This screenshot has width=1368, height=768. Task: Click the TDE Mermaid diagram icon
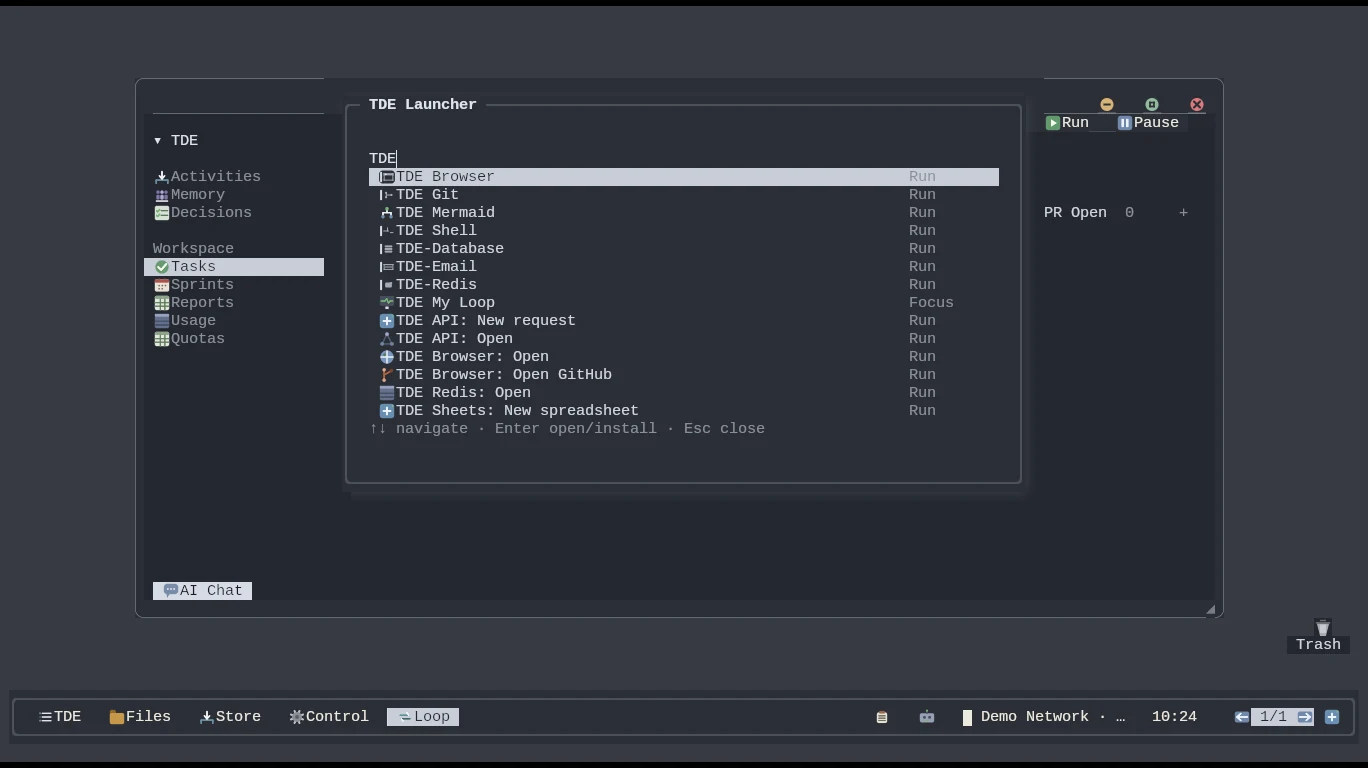387,213
